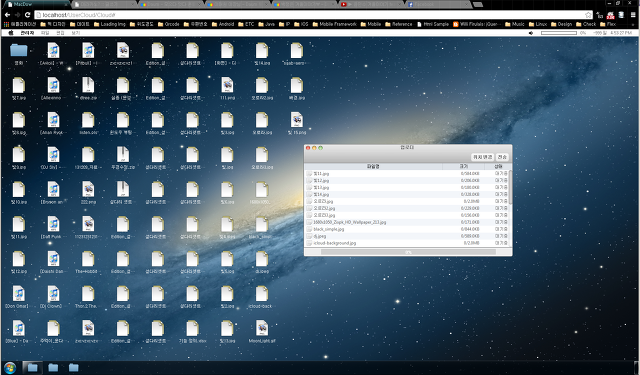Viewport: 640px width, 375px height.
Task: Select the [Pitbull] mp3 file icon
Action: tap(88, 51)
